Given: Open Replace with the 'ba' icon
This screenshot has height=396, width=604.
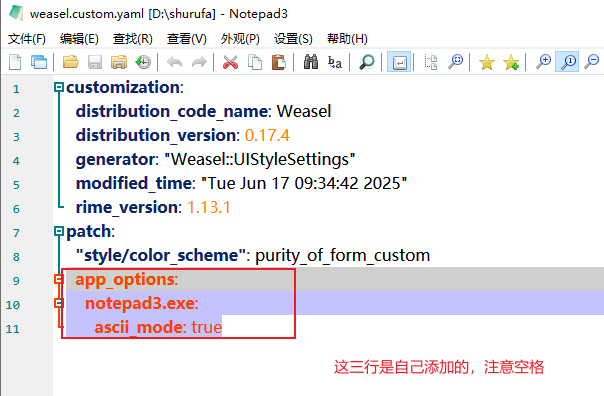Looking at the screenshot, I should [335, 62].
